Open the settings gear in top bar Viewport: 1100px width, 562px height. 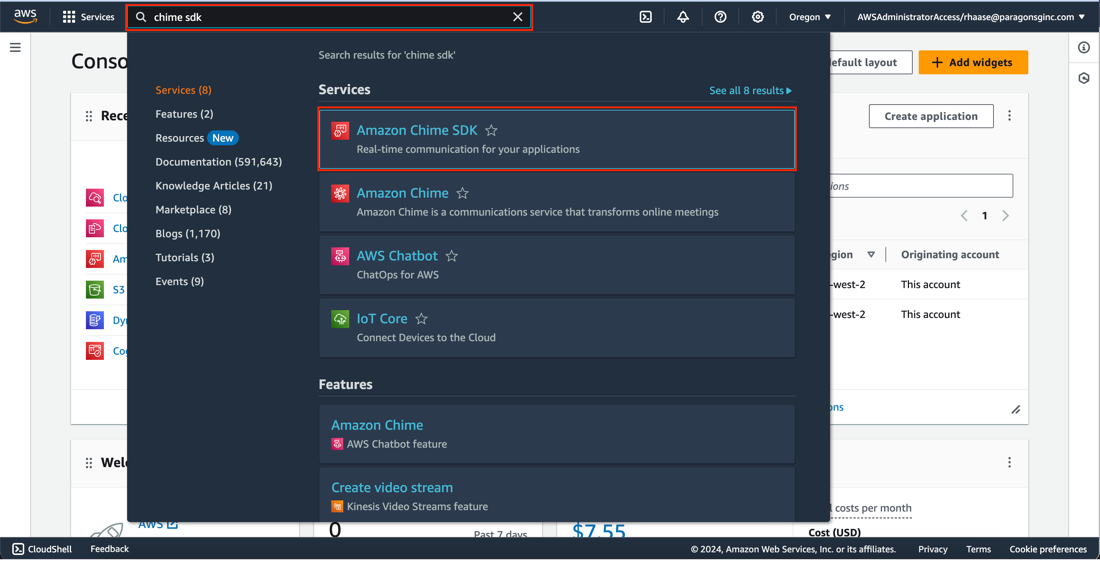[x=758, y=17]
